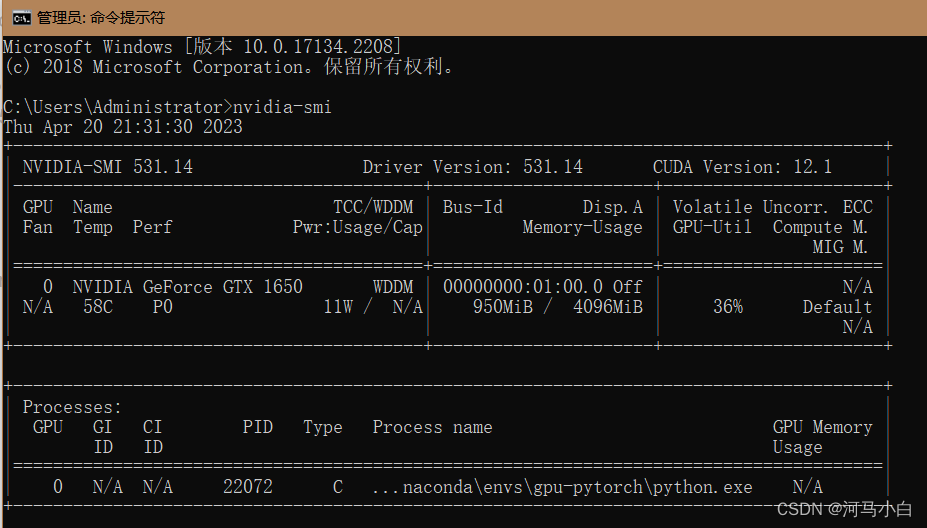Click the 'PID' column header
927x528 pixels.
coord(258,427)
